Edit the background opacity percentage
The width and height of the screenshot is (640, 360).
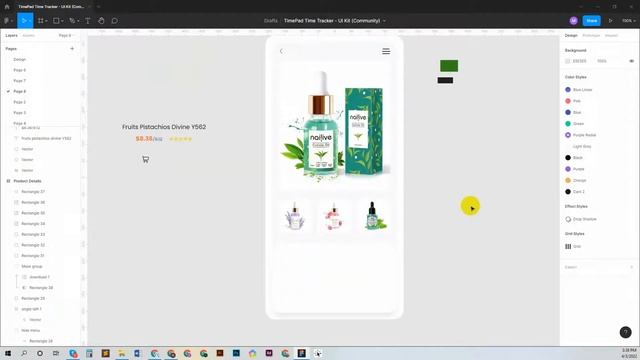click(602, 61)
